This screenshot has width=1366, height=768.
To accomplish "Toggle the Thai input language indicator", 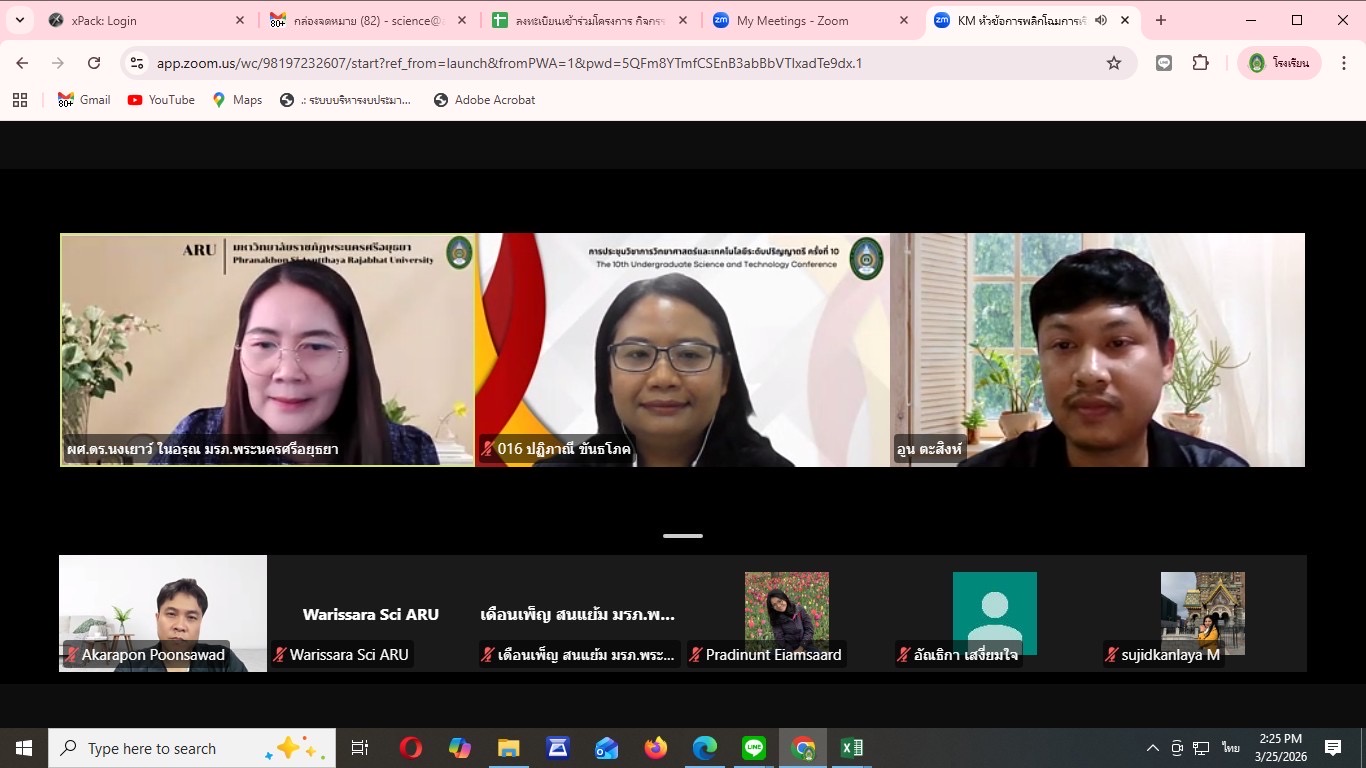I will coord(1230,748).
